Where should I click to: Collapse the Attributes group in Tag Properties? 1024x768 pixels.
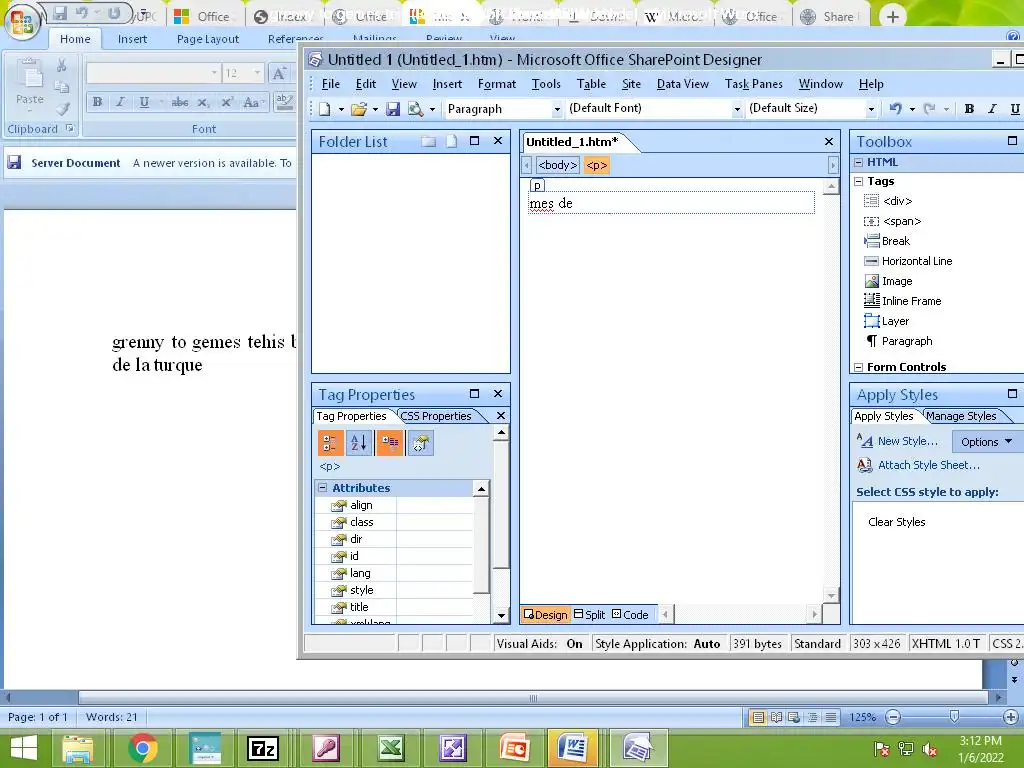pyautogui.click(x=323, y=488)
